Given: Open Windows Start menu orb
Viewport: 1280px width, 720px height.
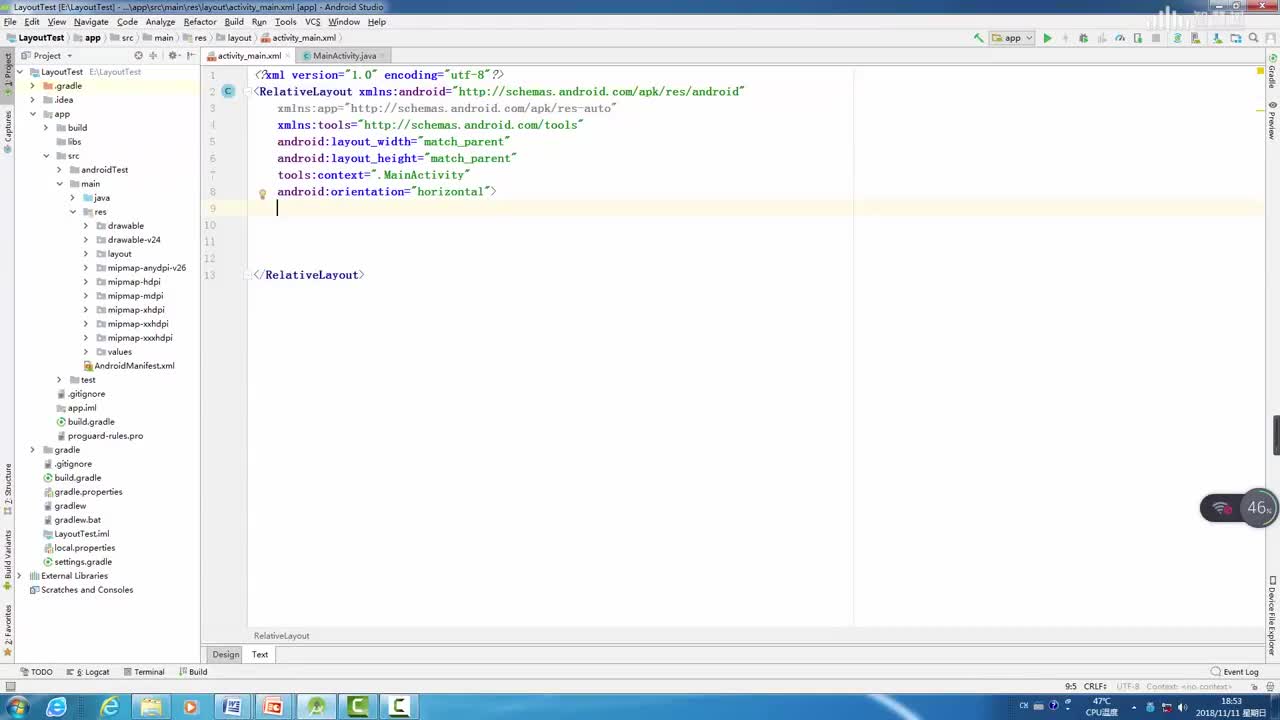Looking at the screenshot, I should (17, 707).
